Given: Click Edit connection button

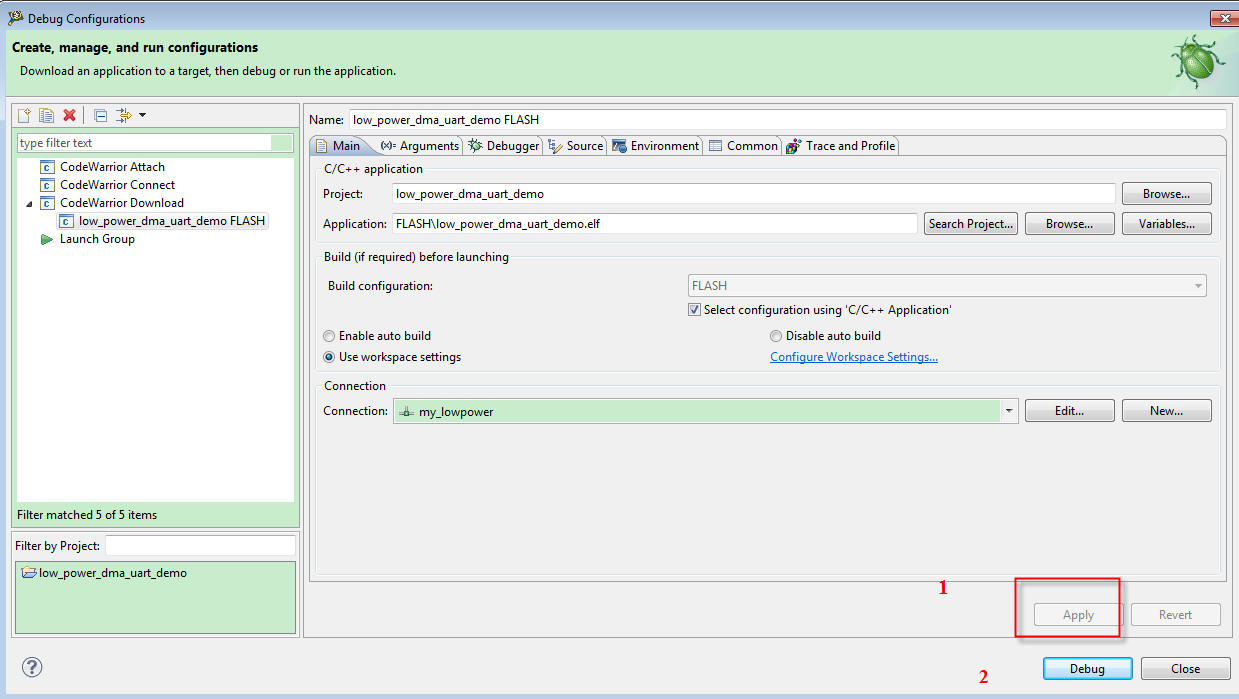Looking at the screenshot, I should click(x=1069, y=411).
